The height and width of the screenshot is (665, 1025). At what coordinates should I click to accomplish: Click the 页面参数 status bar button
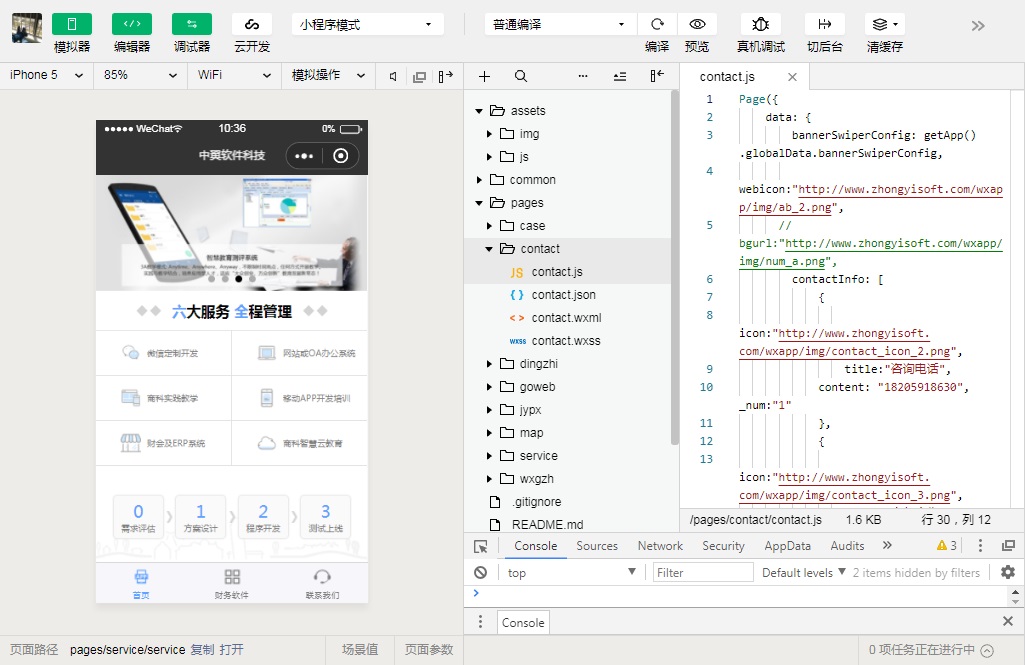tap(429, 650)
